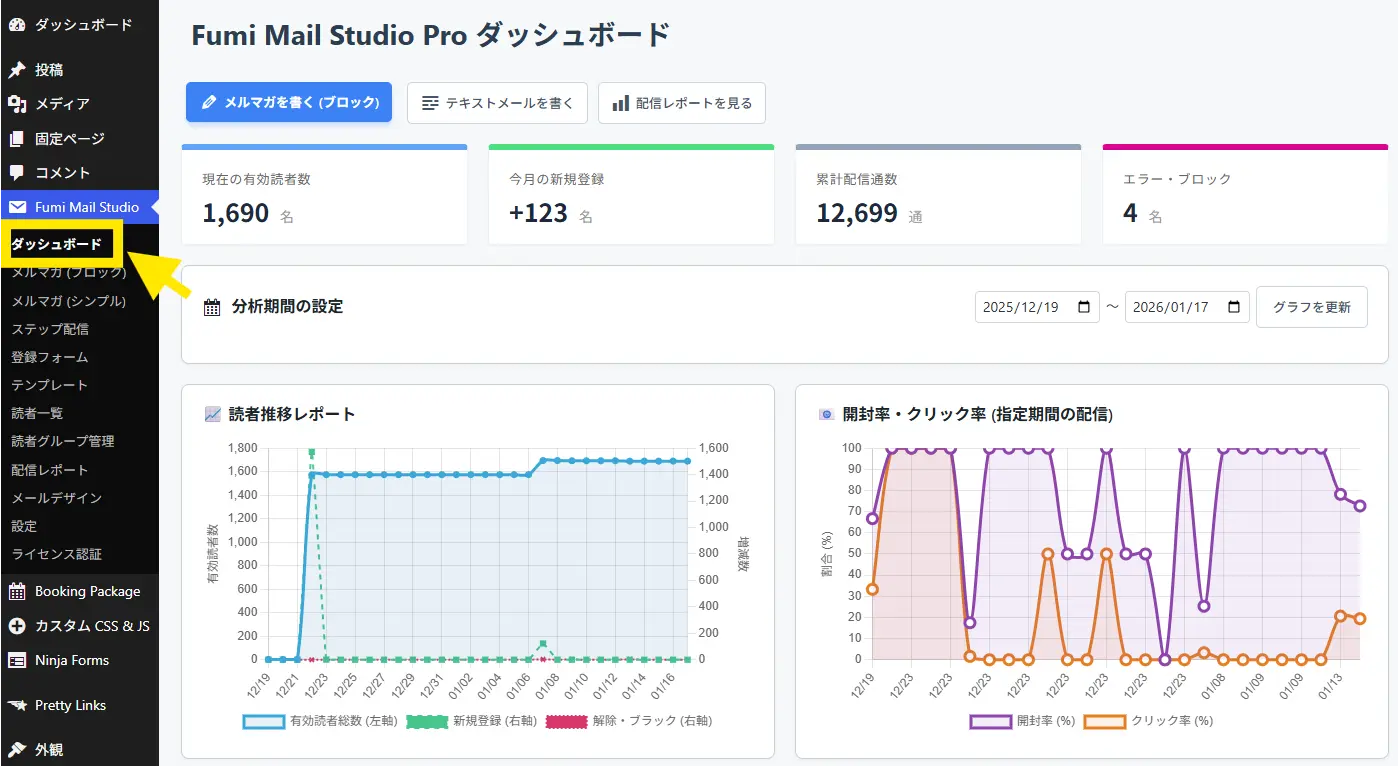Click the Custom CSS & JS plus icon
1398x766 pixels.
[17, 626]
